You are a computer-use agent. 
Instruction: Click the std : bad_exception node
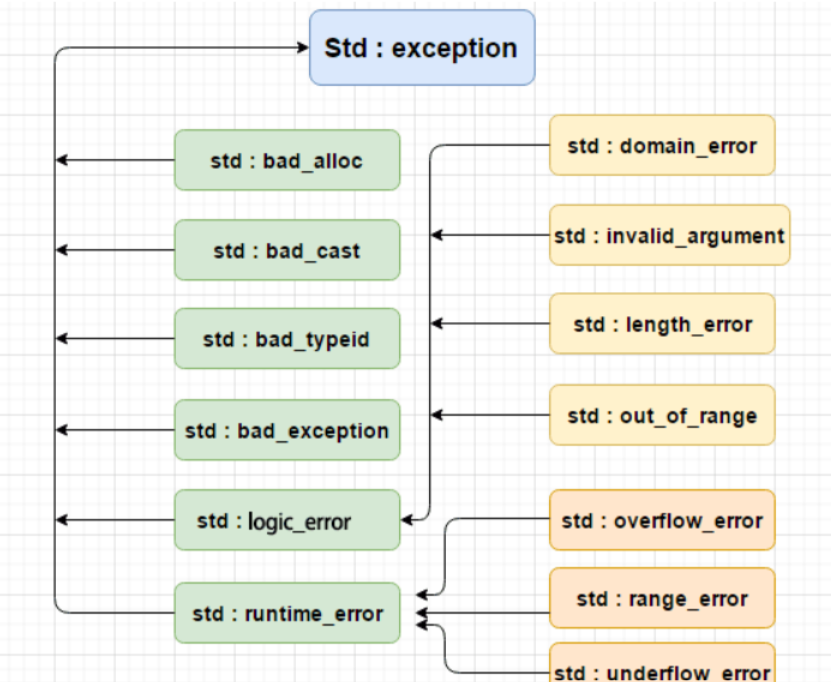287,430
